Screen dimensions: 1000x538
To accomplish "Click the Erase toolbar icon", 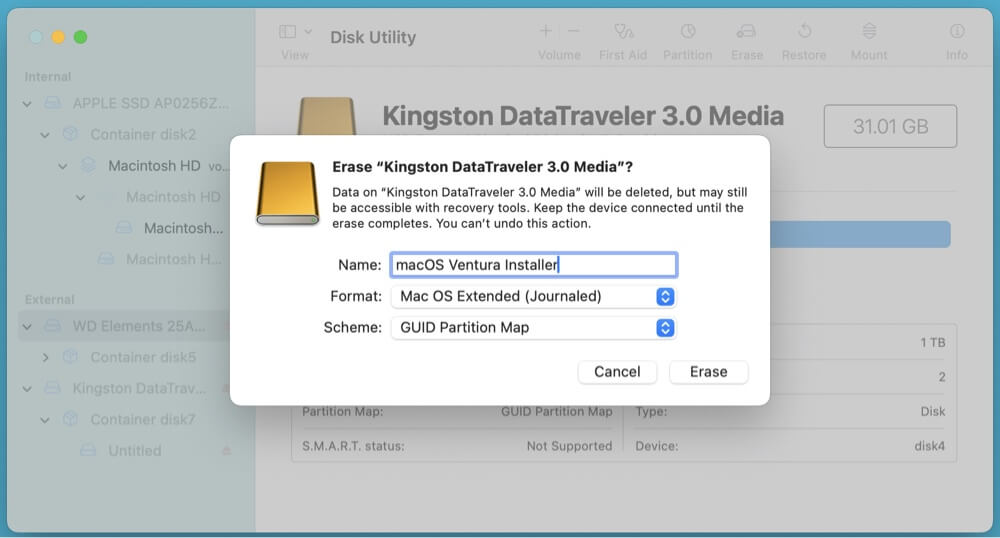I will pos(746,32).
